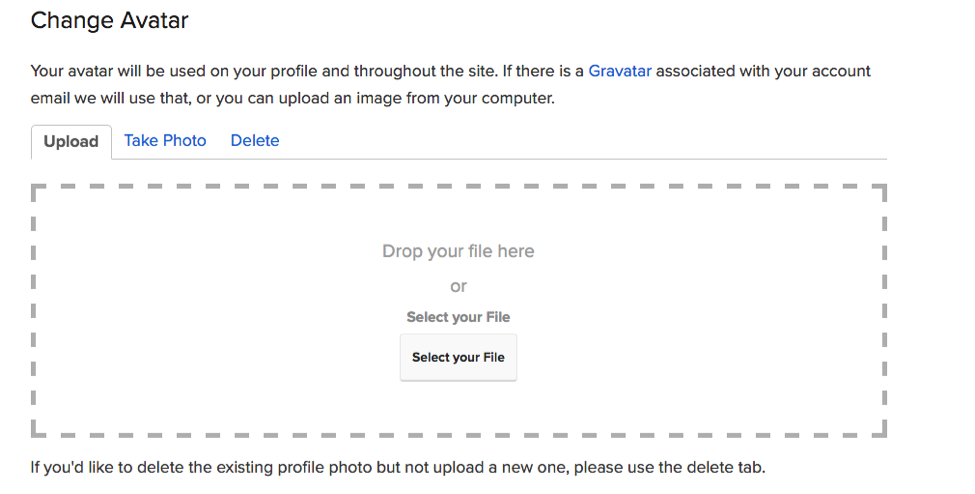Click the dashed left border of the drop zone
The image size is (975, 494).
pyautogui.click(x=34, y=310)
